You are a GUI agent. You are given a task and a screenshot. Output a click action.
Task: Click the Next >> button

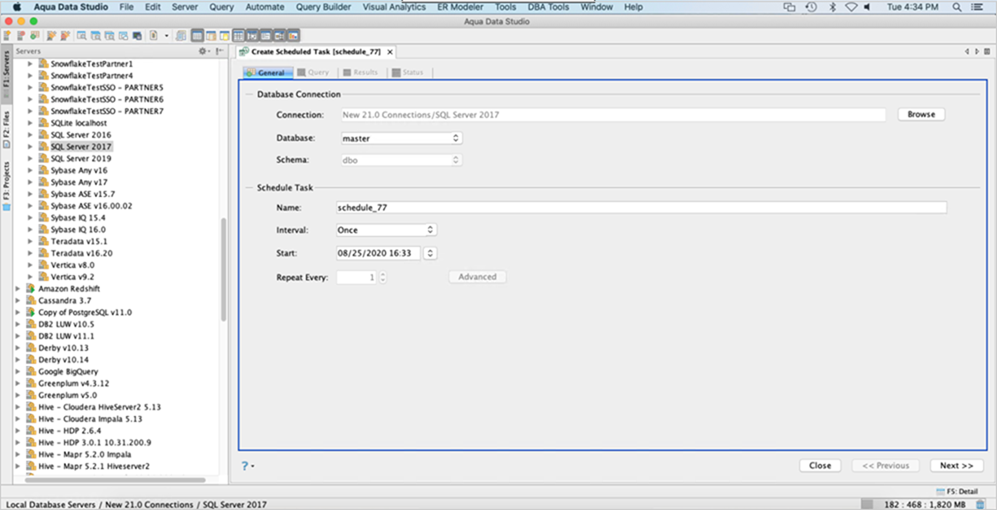coord(957,465)
